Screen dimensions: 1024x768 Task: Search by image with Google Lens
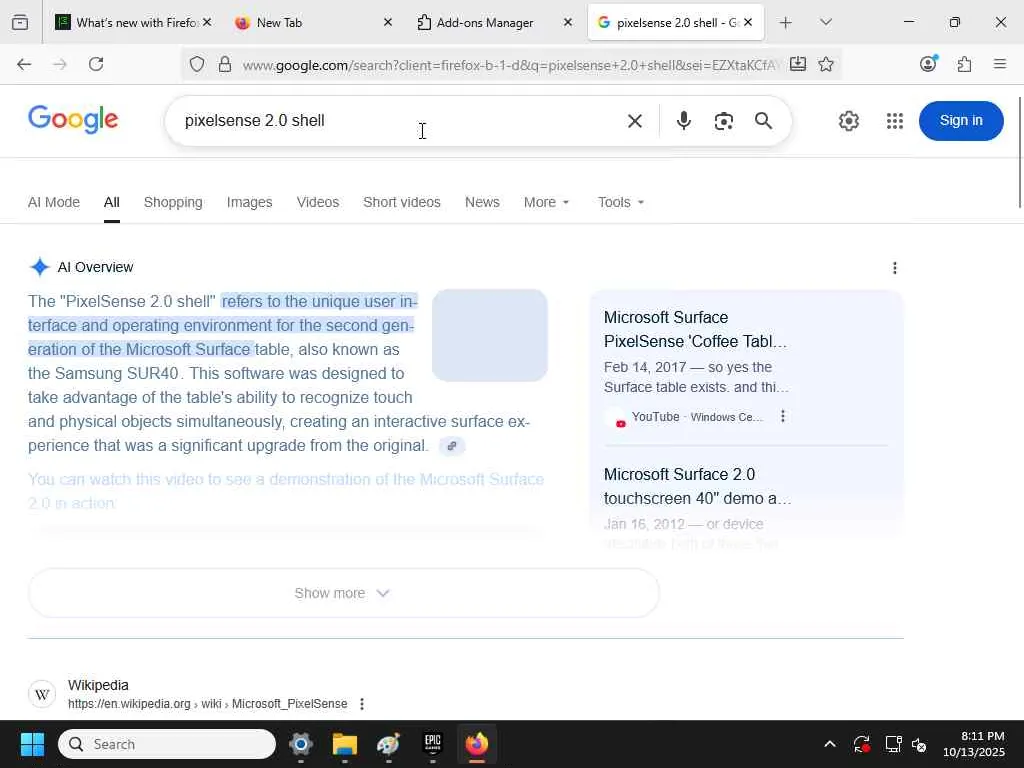723,121
